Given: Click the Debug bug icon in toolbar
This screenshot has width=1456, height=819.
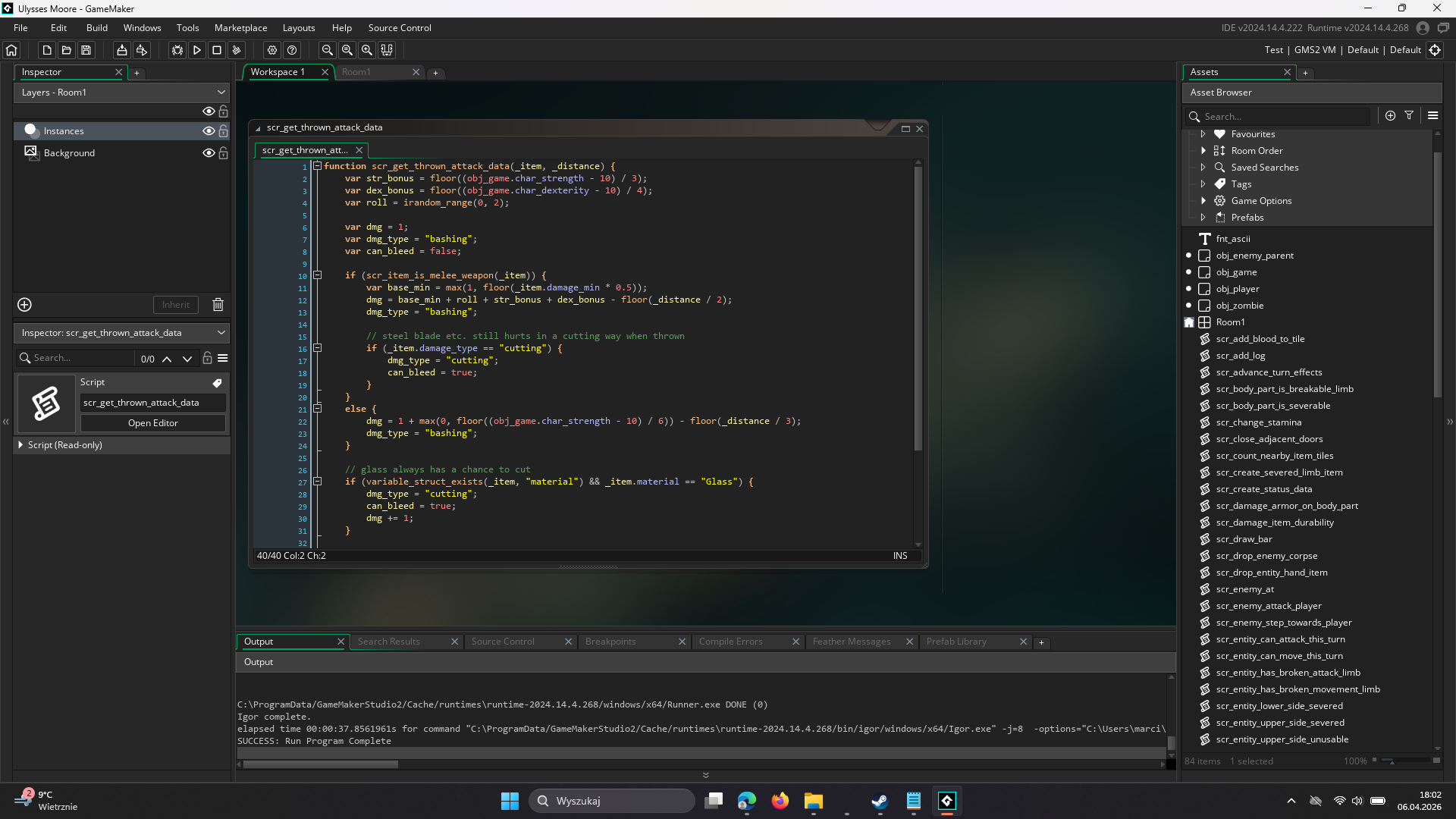Looking at the screenshot, I should (x=177, y=50).
